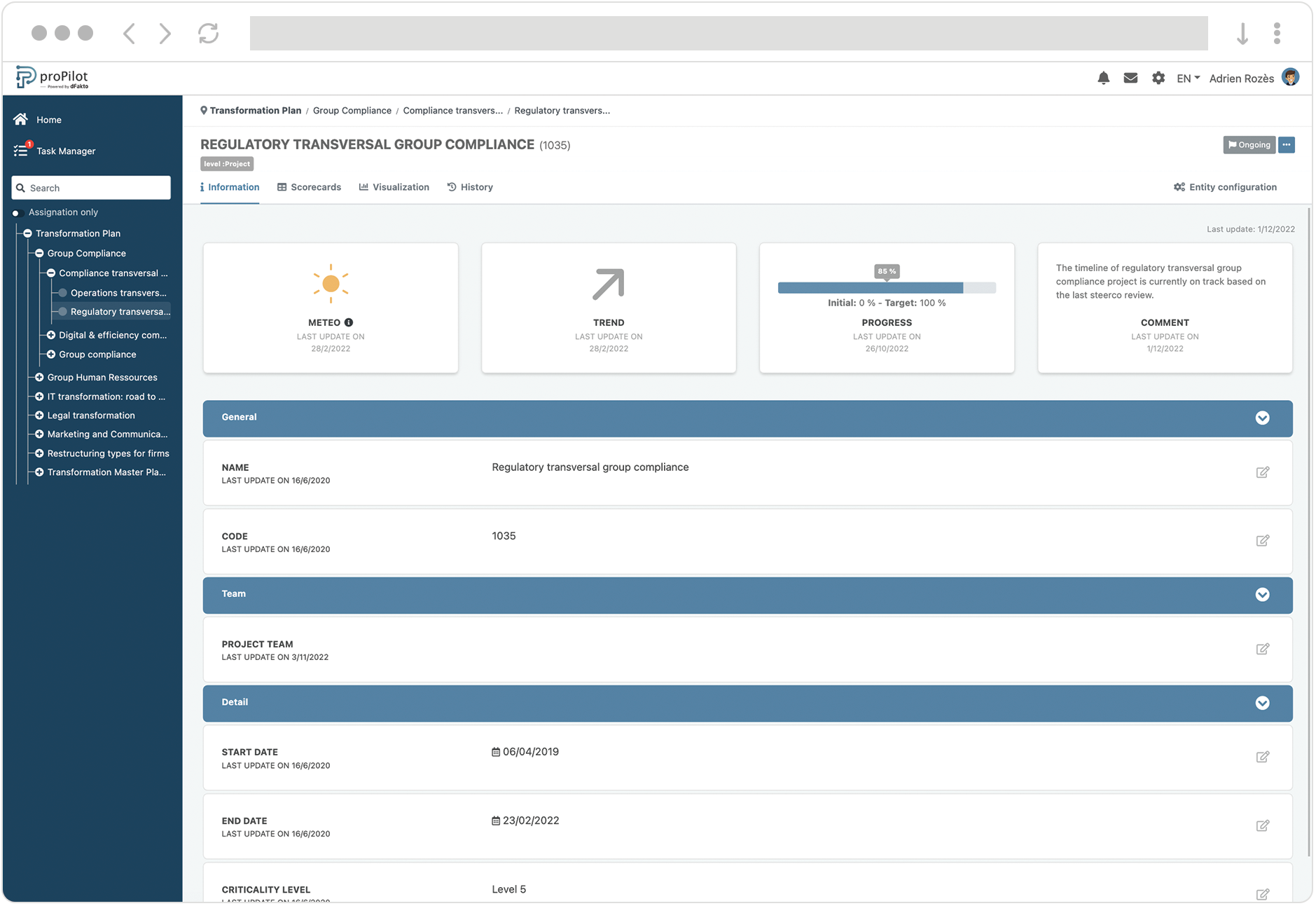Click the Home icon in sidebar
Screen dimensions: 1316x906
pos(20,120)
